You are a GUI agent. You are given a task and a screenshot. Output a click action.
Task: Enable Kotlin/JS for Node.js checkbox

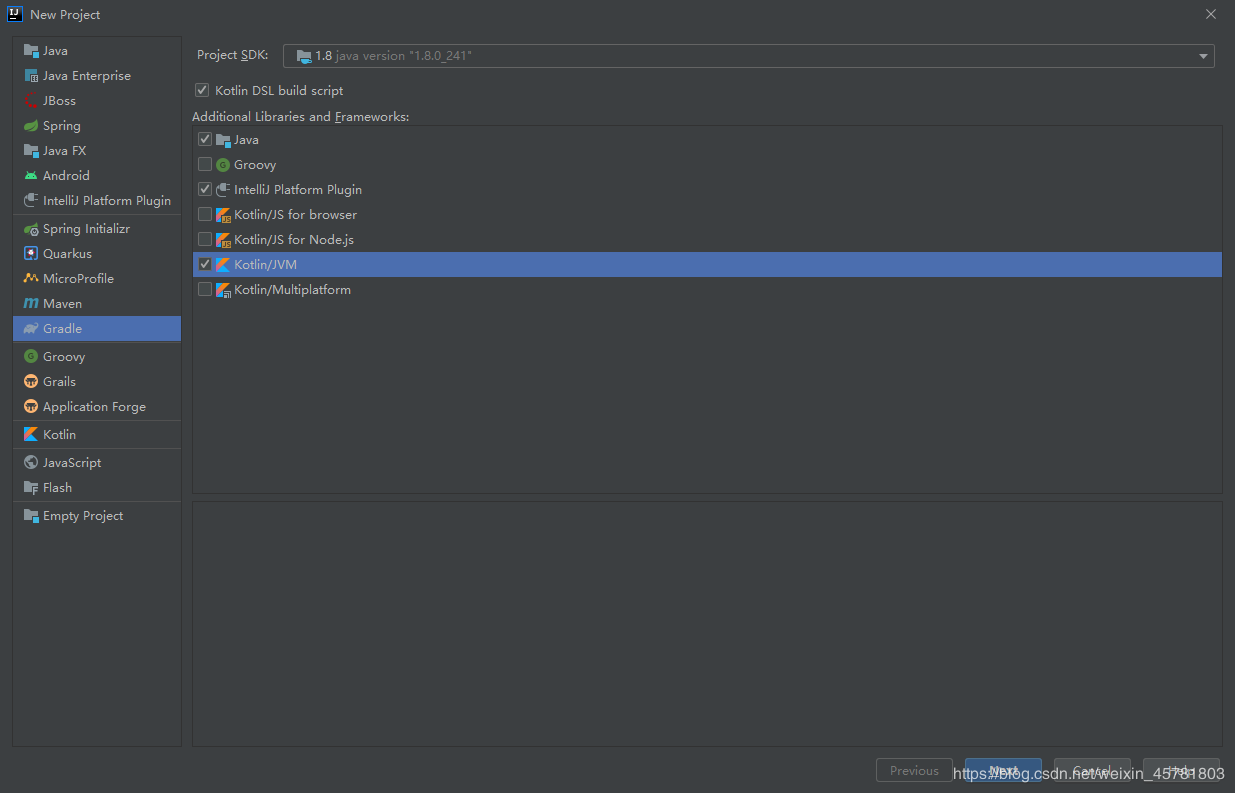[205, 239]
